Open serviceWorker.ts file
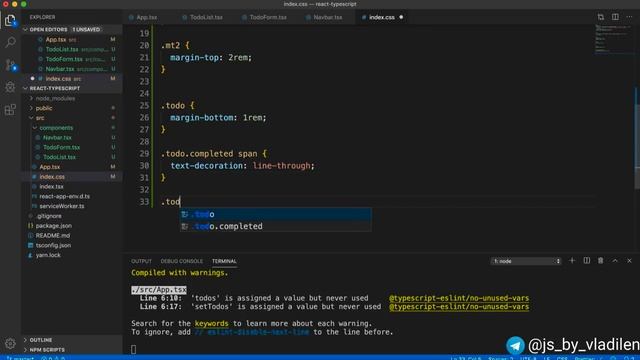Image resolution: width=640 pixels, height=360 pixels. (x=71, y=206)
